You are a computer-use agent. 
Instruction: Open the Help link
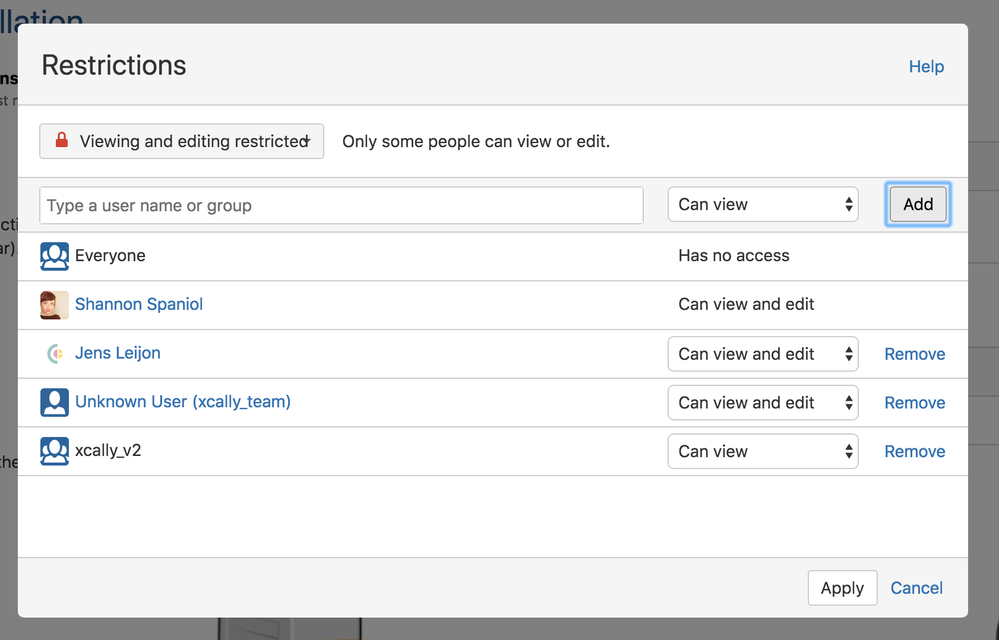pyautogui.click(x=926, y=66)
